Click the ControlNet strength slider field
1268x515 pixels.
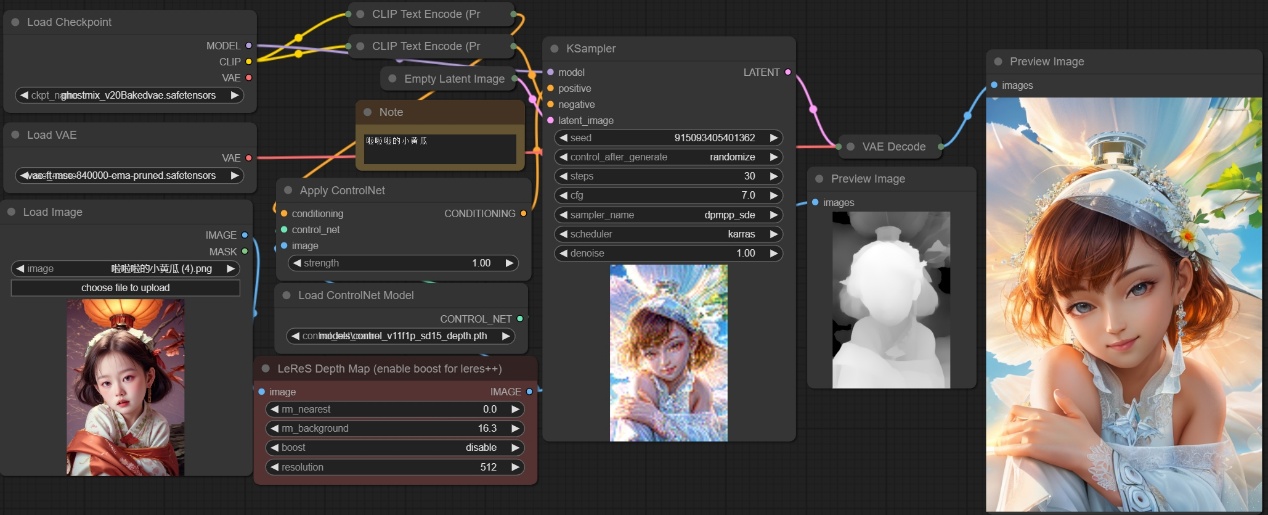point(403,263)
